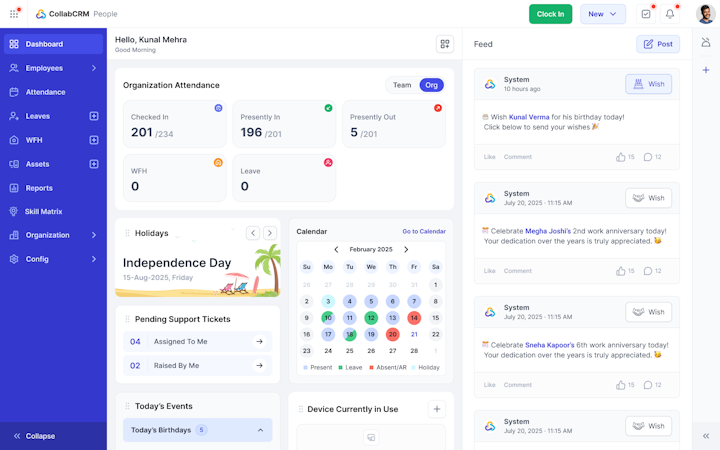Image resolution: width=720 pixels, height=450 pixels.
Task: Click the Device Currently in Use placeholder icon
Action: pyautogui.click(x=371, y=438)
